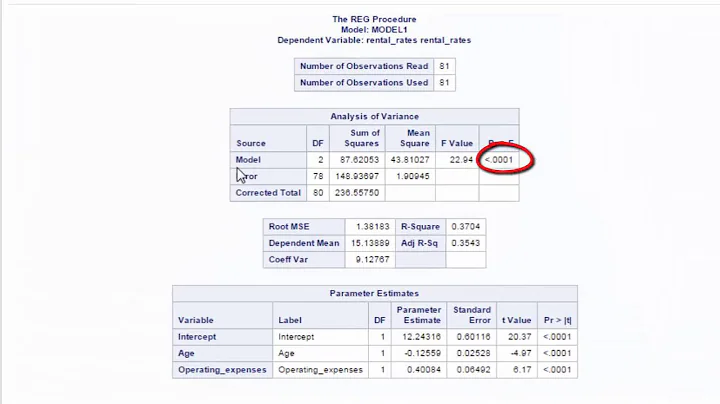
Task: Click 'Number of Observations Read' label
Action: click(364, 66)
